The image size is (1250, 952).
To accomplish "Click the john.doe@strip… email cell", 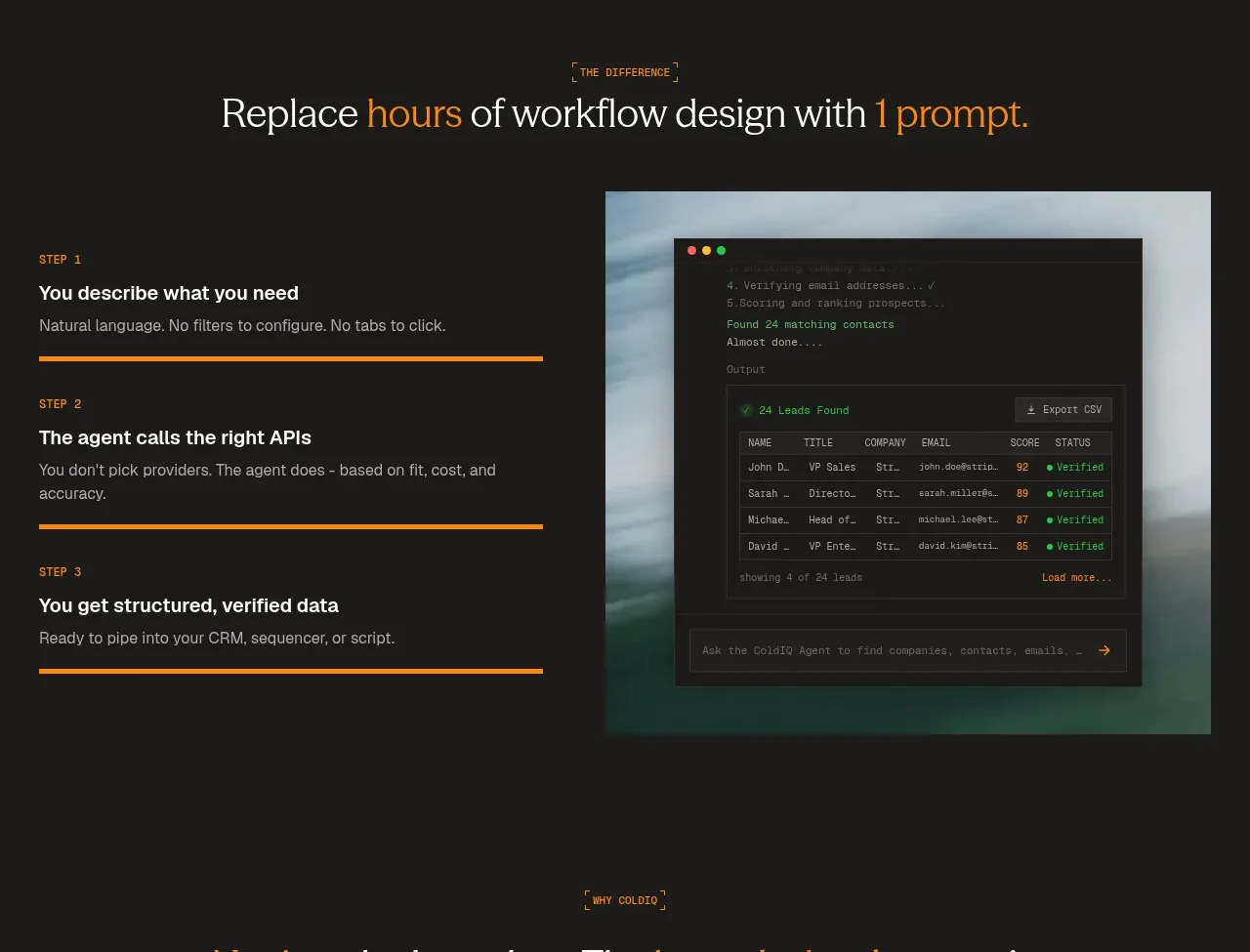I will (958, 467).
